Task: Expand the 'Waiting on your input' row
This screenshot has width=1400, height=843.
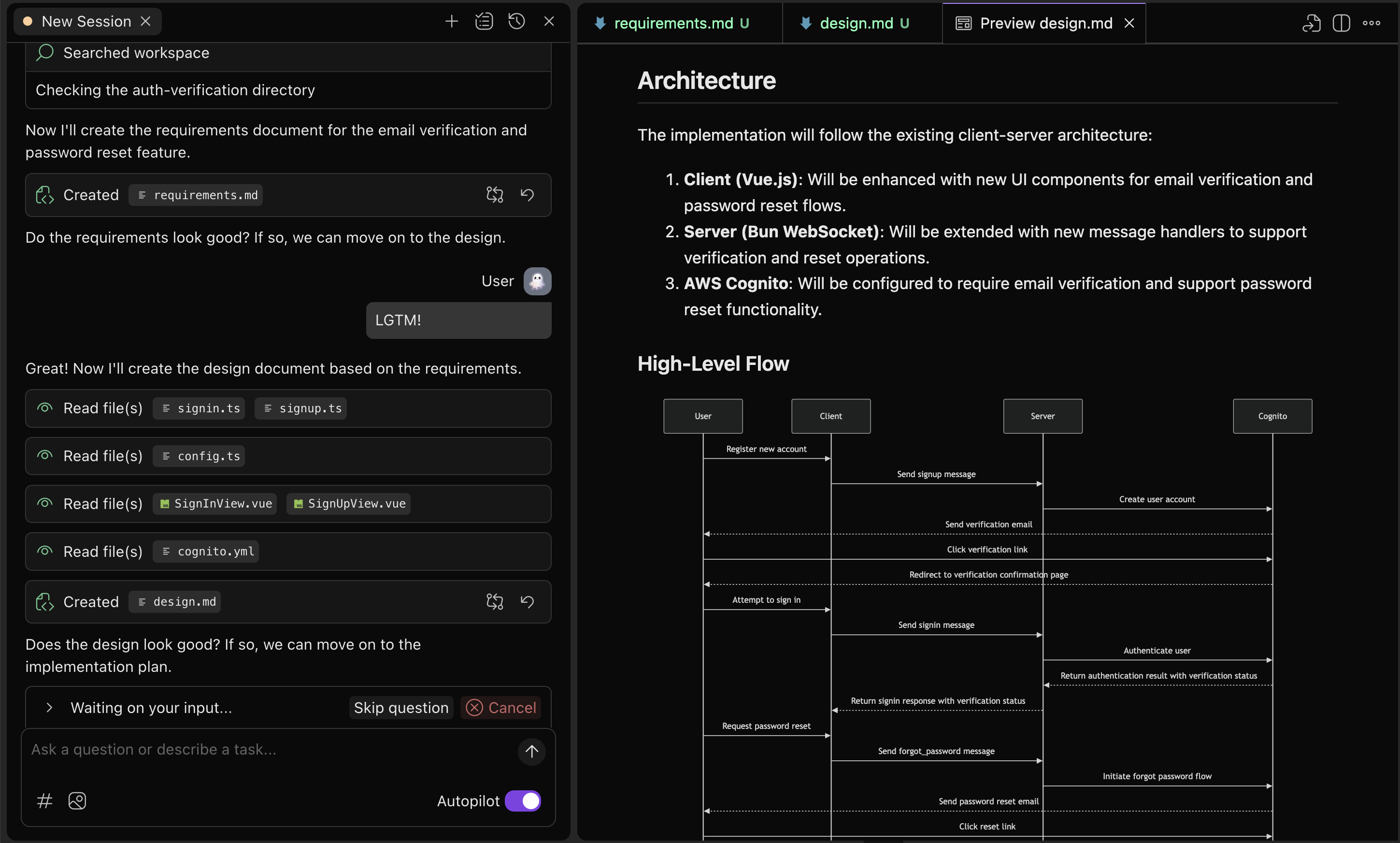Action: coord(49,708)
